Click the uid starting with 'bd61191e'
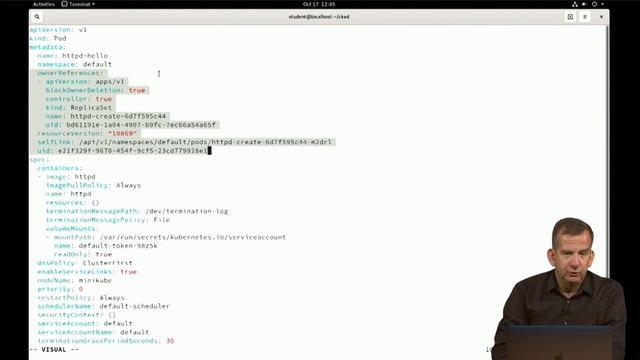The height and width of the screenshot is (360, 640). click(x=141, y=125)
